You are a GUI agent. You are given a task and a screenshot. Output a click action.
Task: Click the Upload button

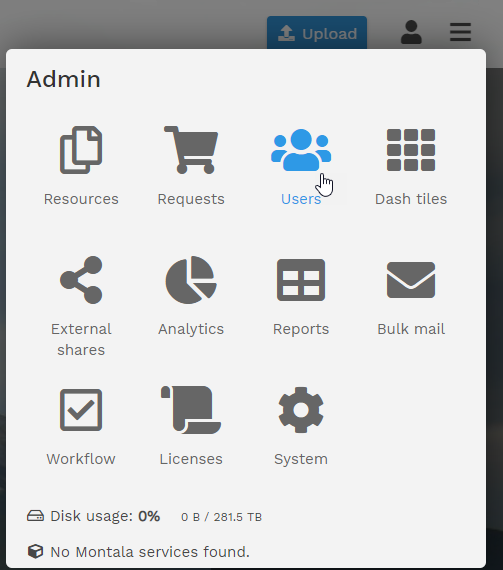click(x=317, y=33)
